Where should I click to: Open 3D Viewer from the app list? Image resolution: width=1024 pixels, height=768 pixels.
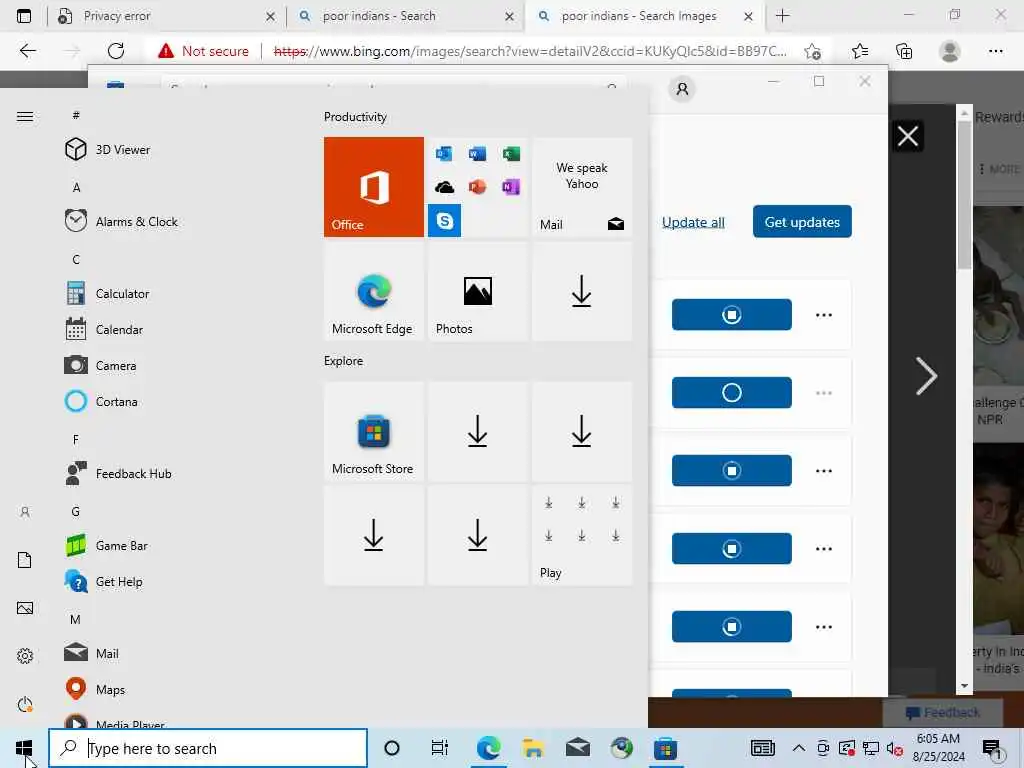tap(108, 150)
